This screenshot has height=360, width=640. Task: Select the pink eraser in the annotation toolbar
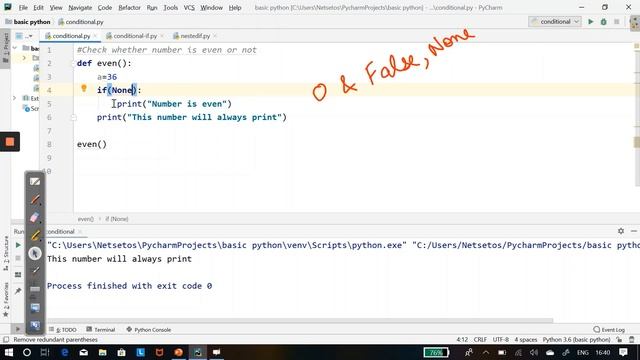pos(35,218)
